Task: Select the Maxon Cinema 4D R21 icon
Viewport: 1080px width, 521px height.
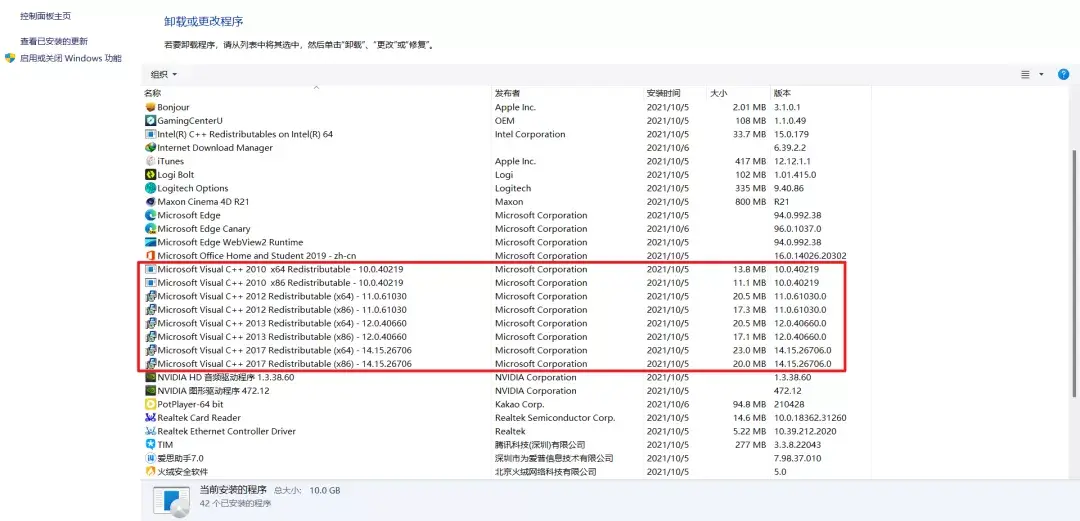Action: 151,202
